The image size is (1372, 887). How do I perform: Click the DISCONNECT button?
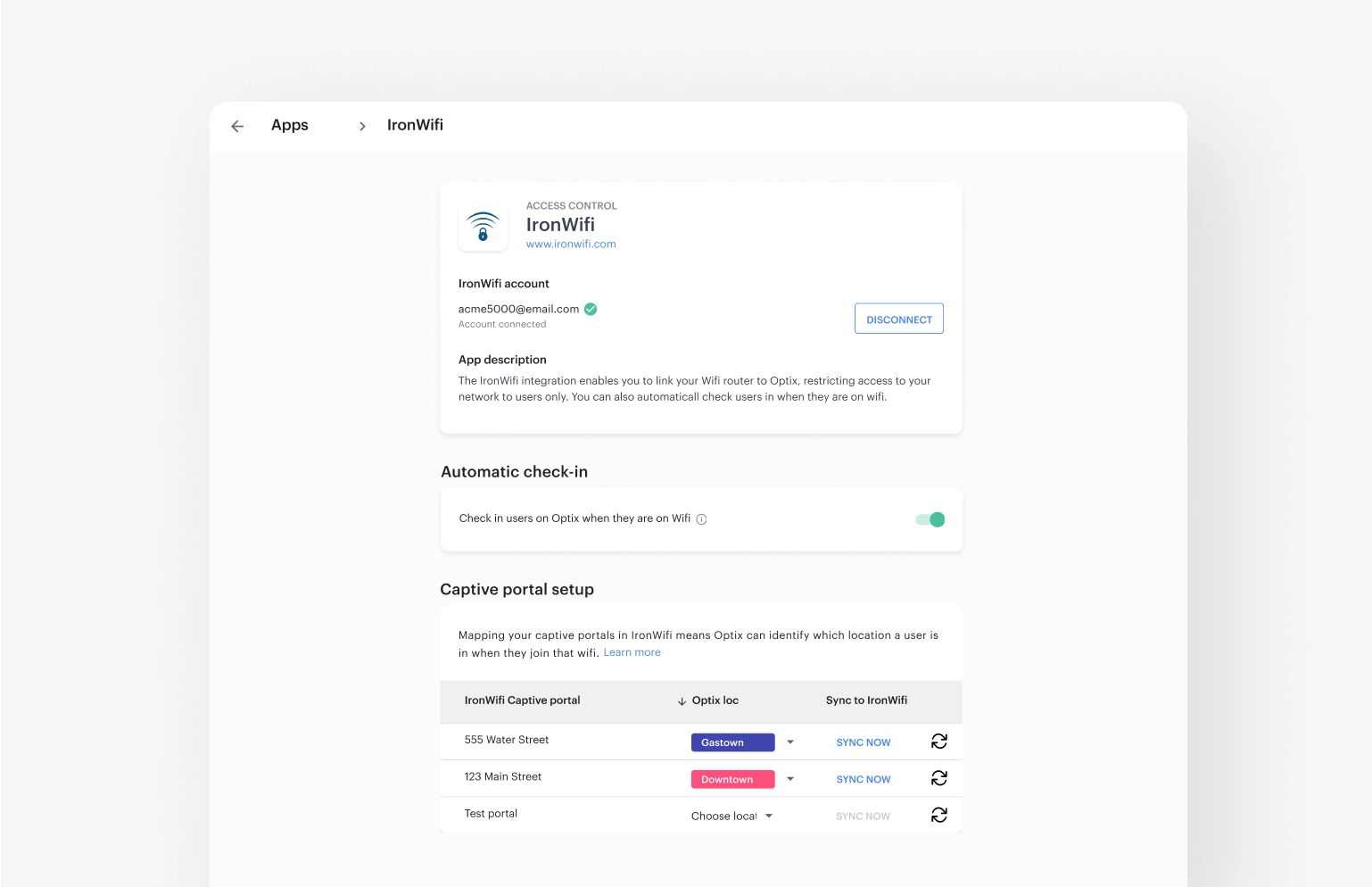tap(898, 319)
